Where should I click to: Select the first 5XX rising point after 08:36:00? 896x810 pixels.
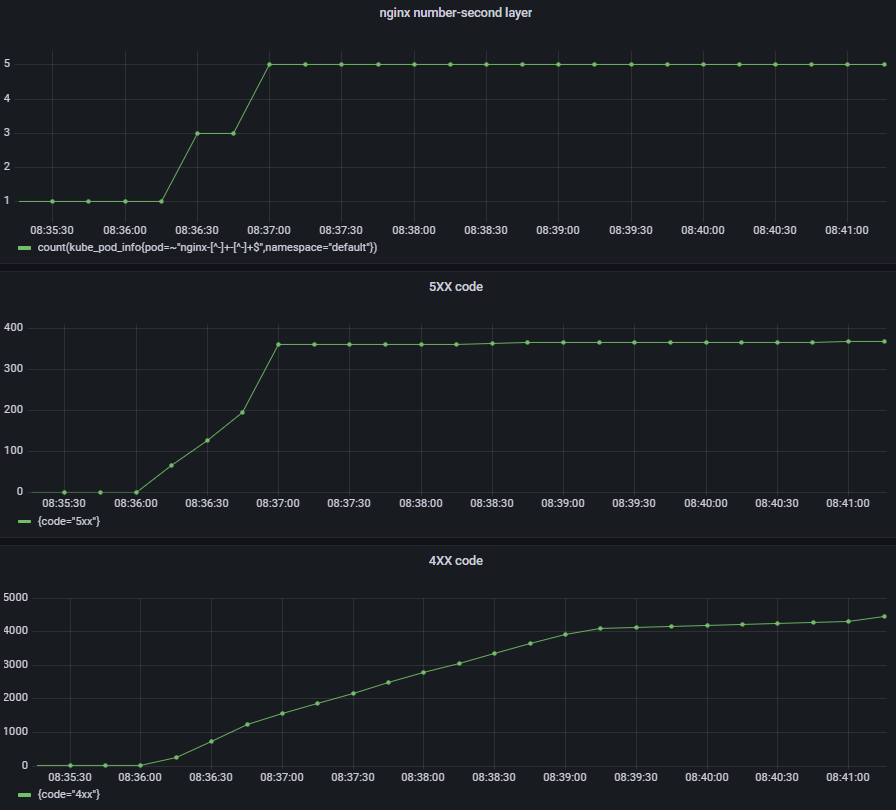(171, 465)
